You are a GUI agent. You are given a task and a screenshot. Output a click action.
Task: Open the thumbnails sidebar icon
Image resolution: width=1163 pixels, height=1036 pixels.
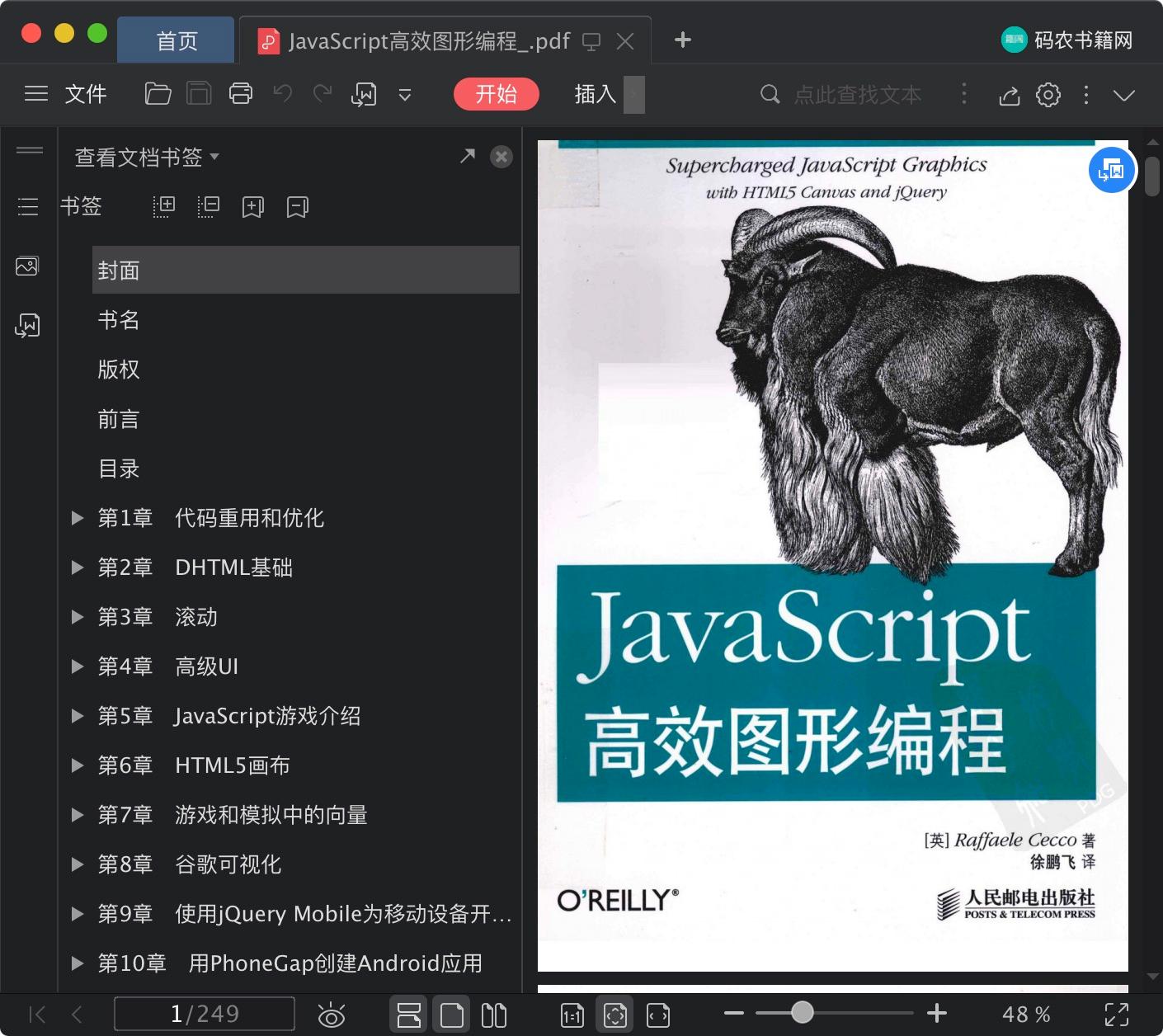(x=27, y=266)
